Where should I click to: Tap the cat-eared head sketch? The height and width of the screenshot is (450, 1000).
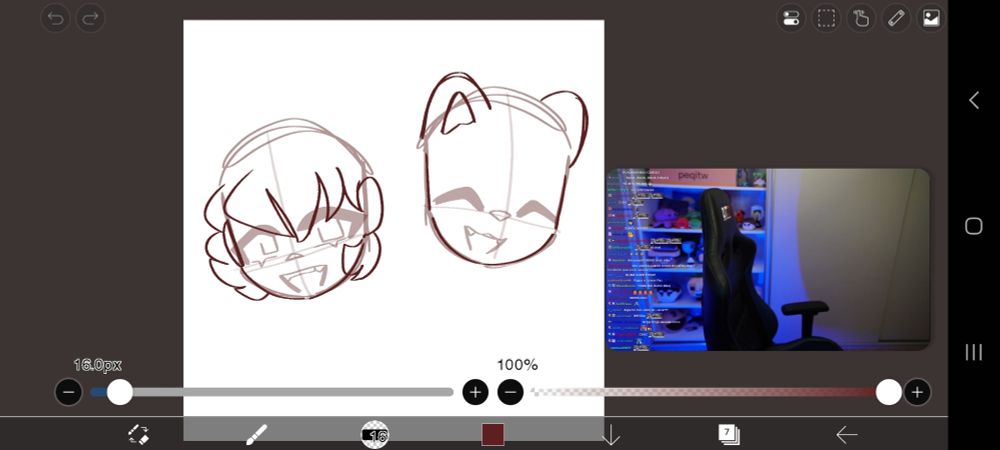[x=503, y=169]
